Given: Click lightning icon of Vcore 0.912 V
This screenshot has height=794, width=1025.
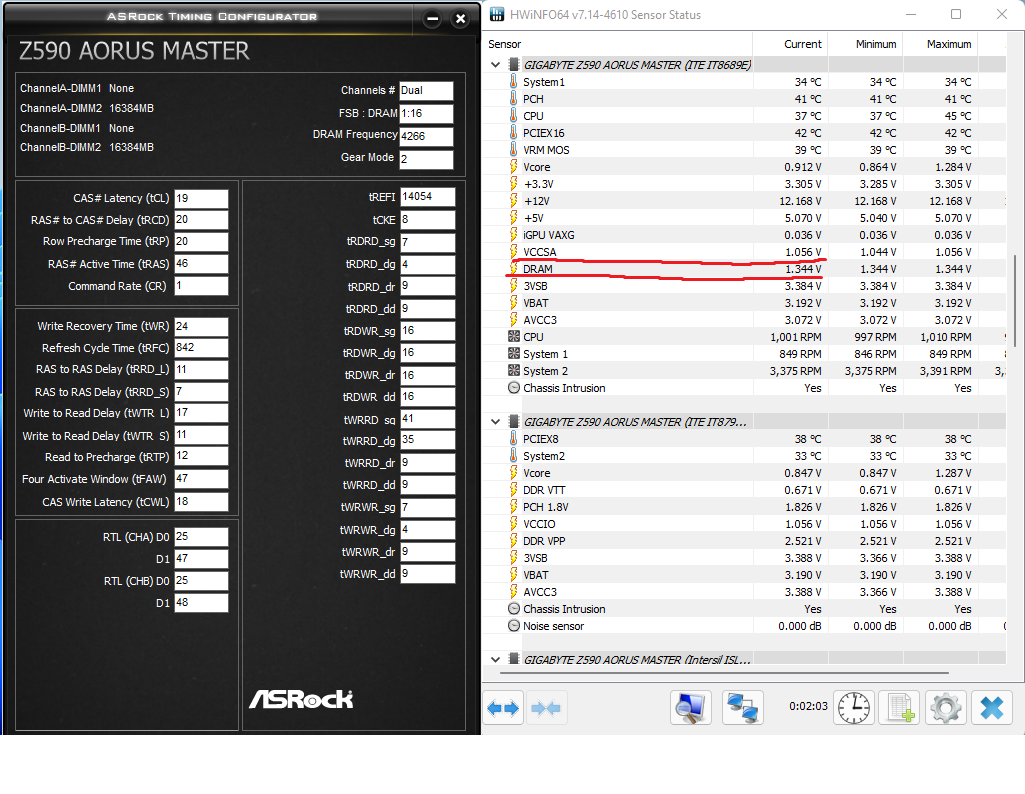Looking at the screenshot, I should click(514, 167).
